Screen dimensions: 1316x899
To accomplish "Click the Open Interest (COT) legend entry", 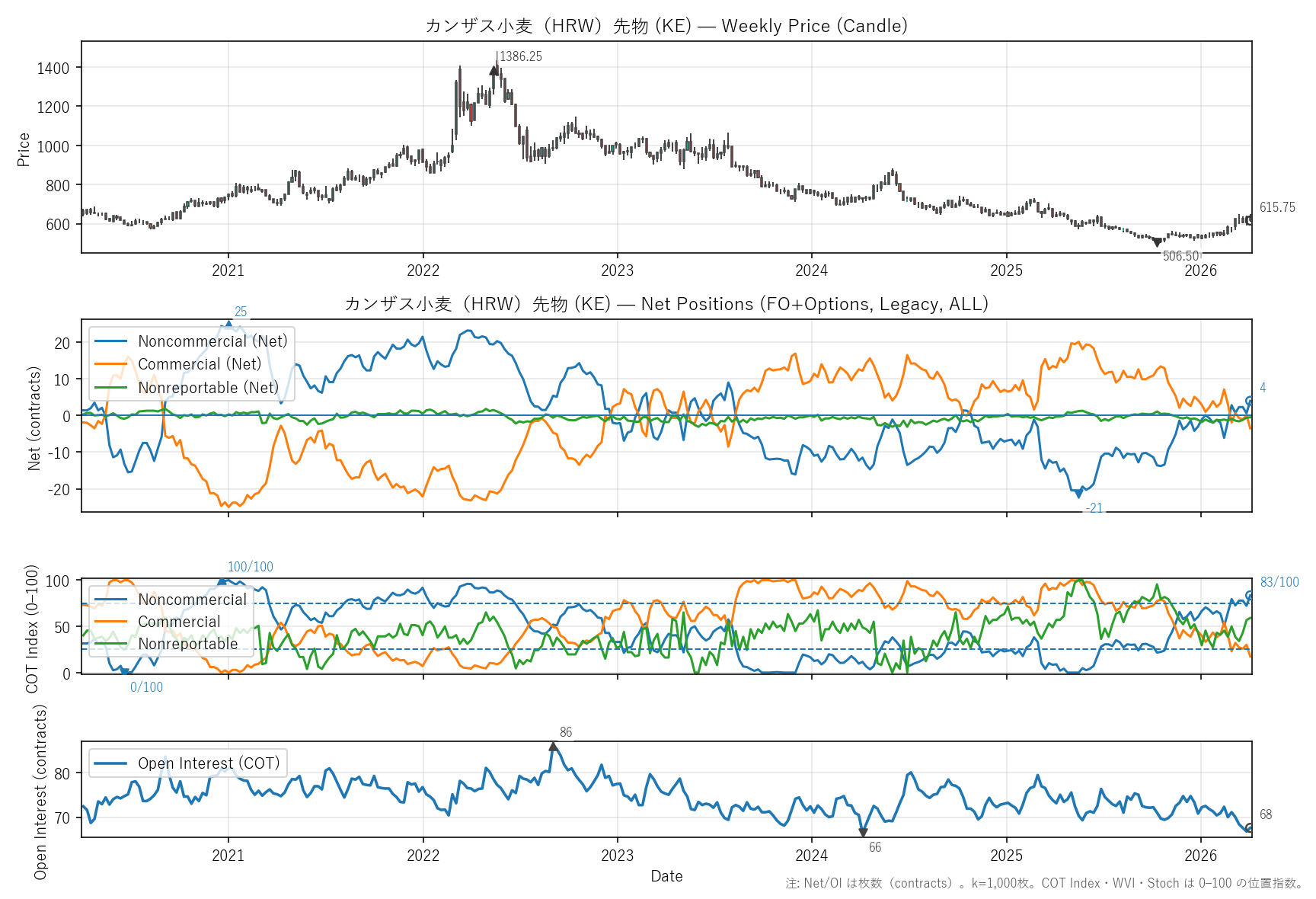I will click(208, 763).
